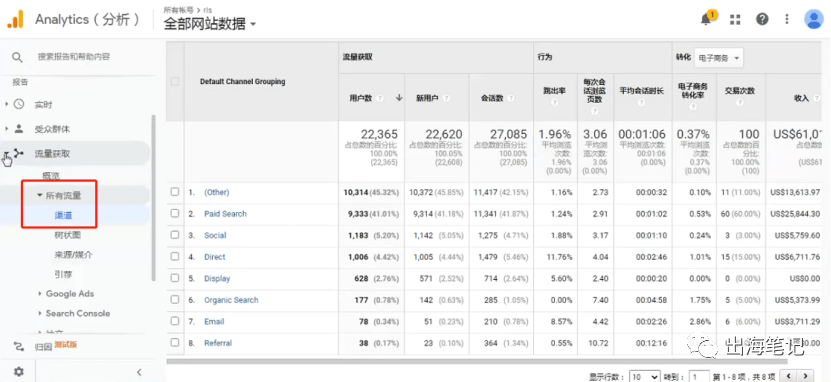831x382 pixels.
Task: Check the box for the Direct row
Action: pos(175,256)
